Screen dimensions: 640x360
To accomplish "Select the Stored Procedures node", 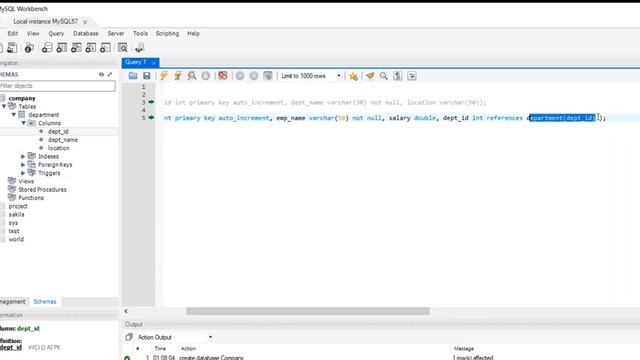I will (x=42, y=190).
